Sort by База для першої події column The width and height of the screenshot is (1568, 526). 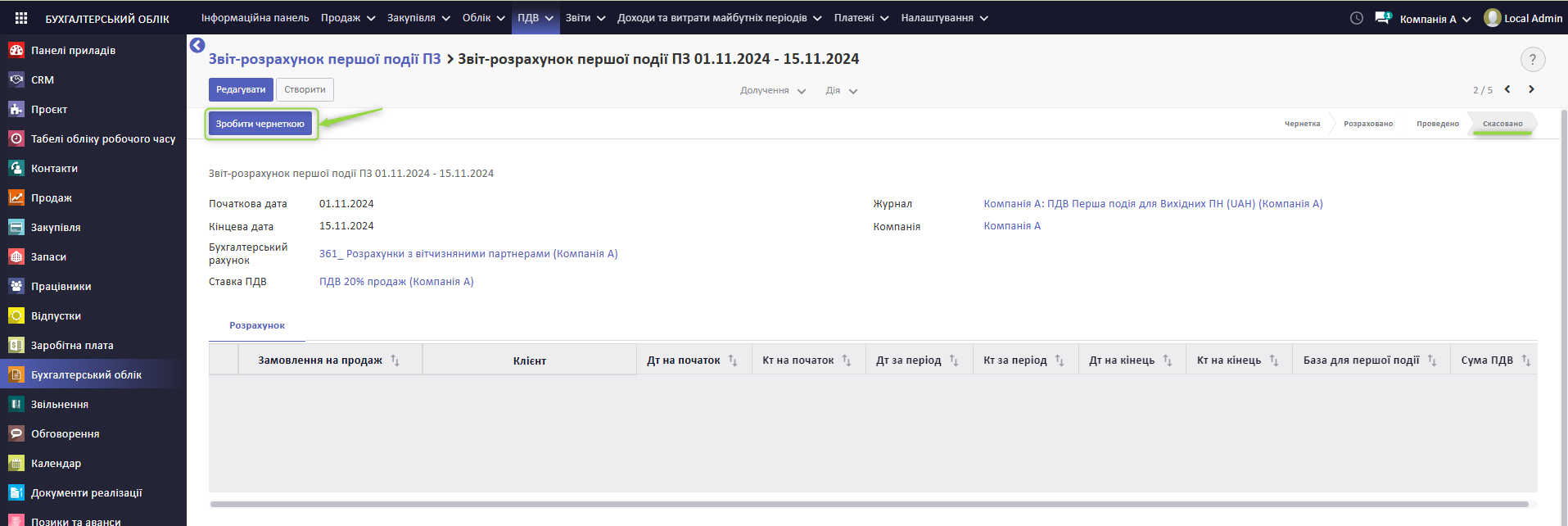pyautogui.click(x=1371, y=360)
